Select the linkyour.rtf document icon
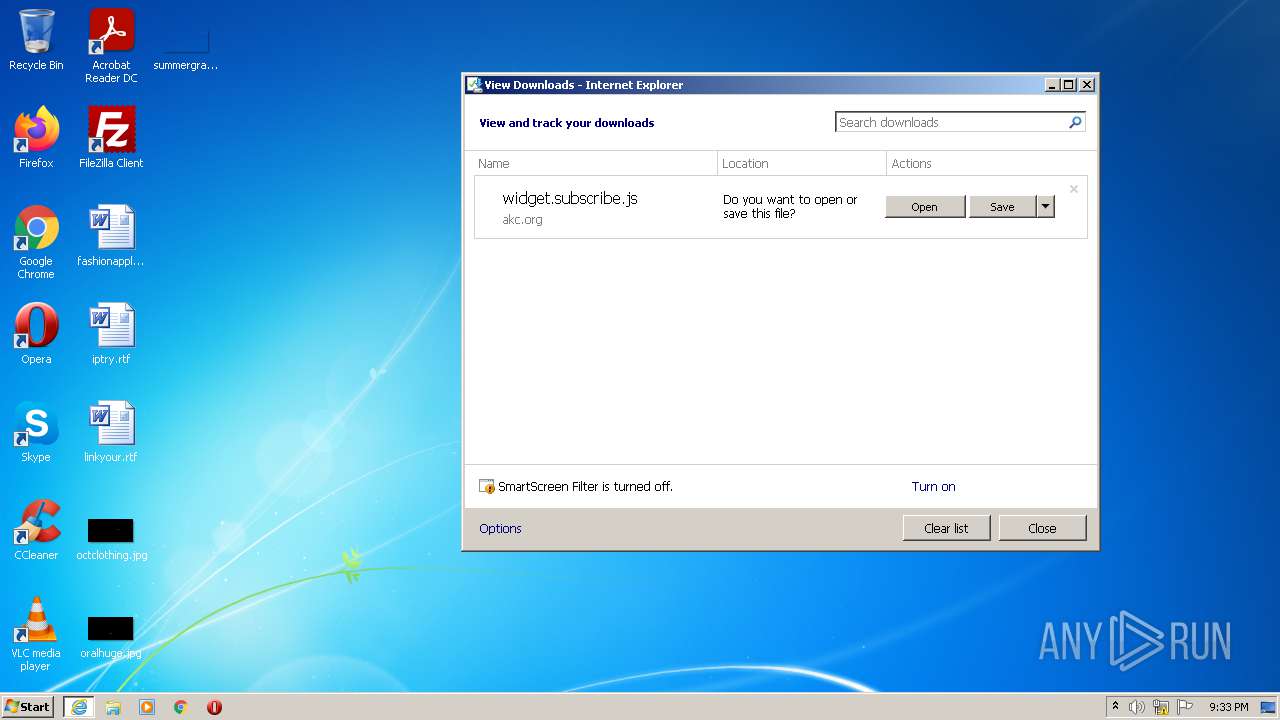 [111, 432]
